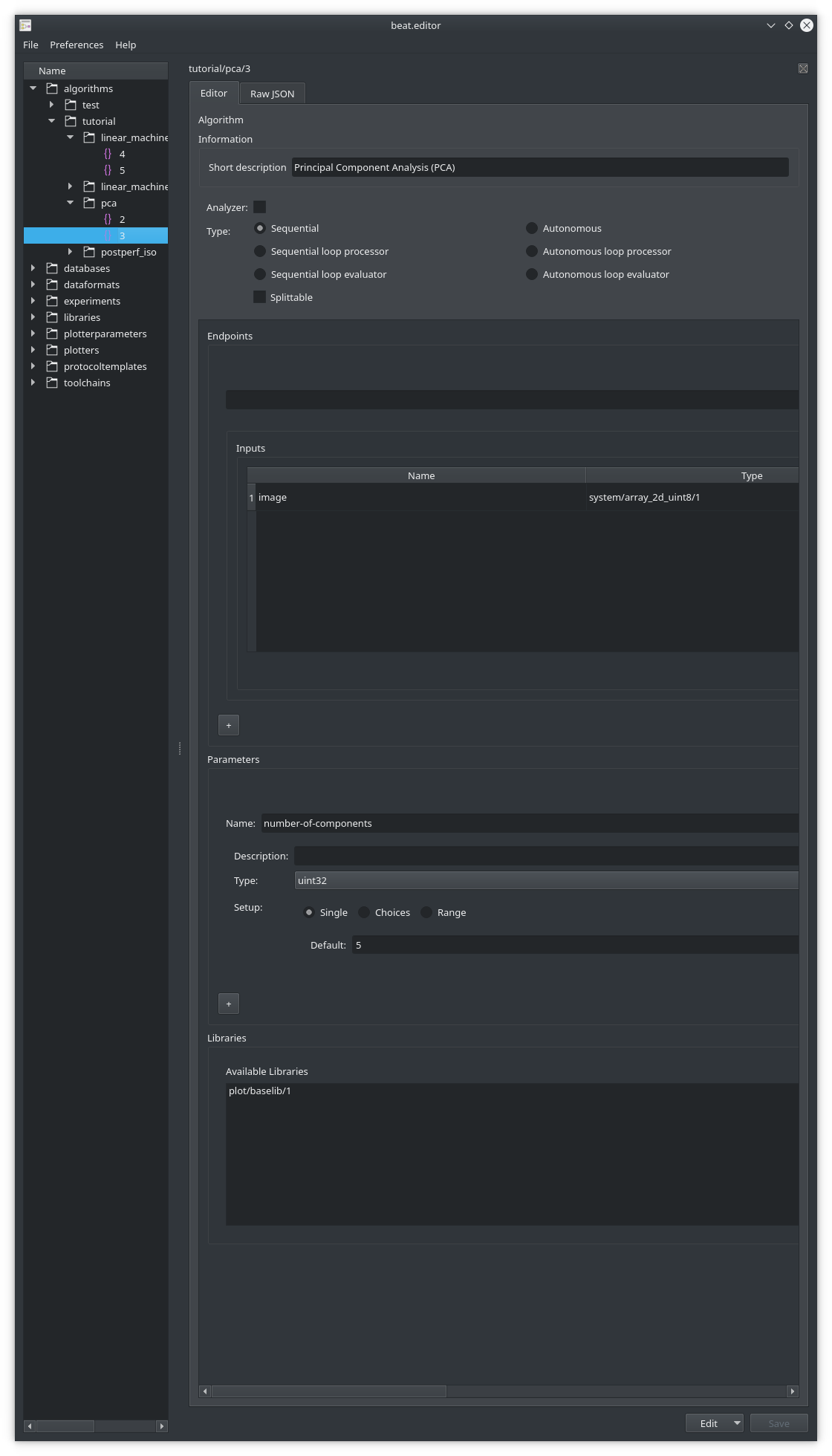Screen dimensions: 832x1456
Task: Click the curly-brace icon of linear_machine version 5
Action: click(108, 170)
